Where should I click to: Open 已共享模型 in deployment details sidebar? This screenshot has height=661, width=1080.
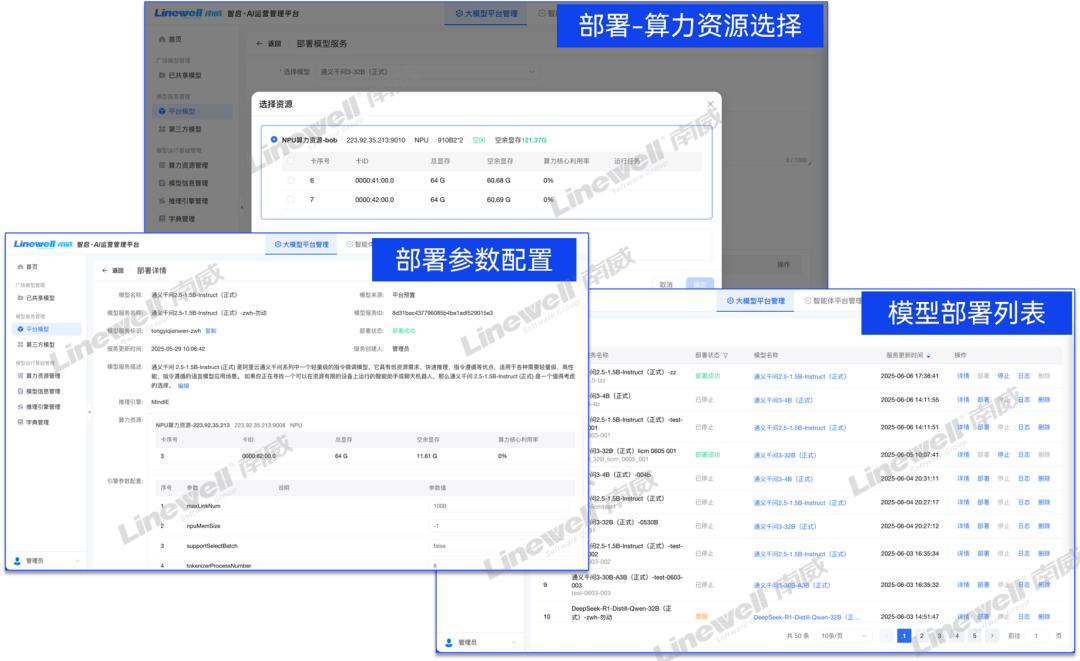point(40,298)
